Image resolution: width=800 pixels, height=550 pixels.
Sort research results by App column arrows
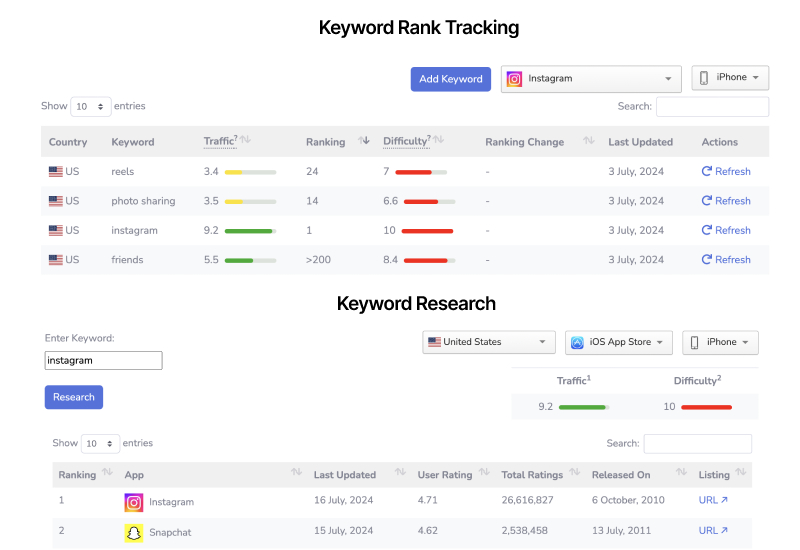pos(296,472)
